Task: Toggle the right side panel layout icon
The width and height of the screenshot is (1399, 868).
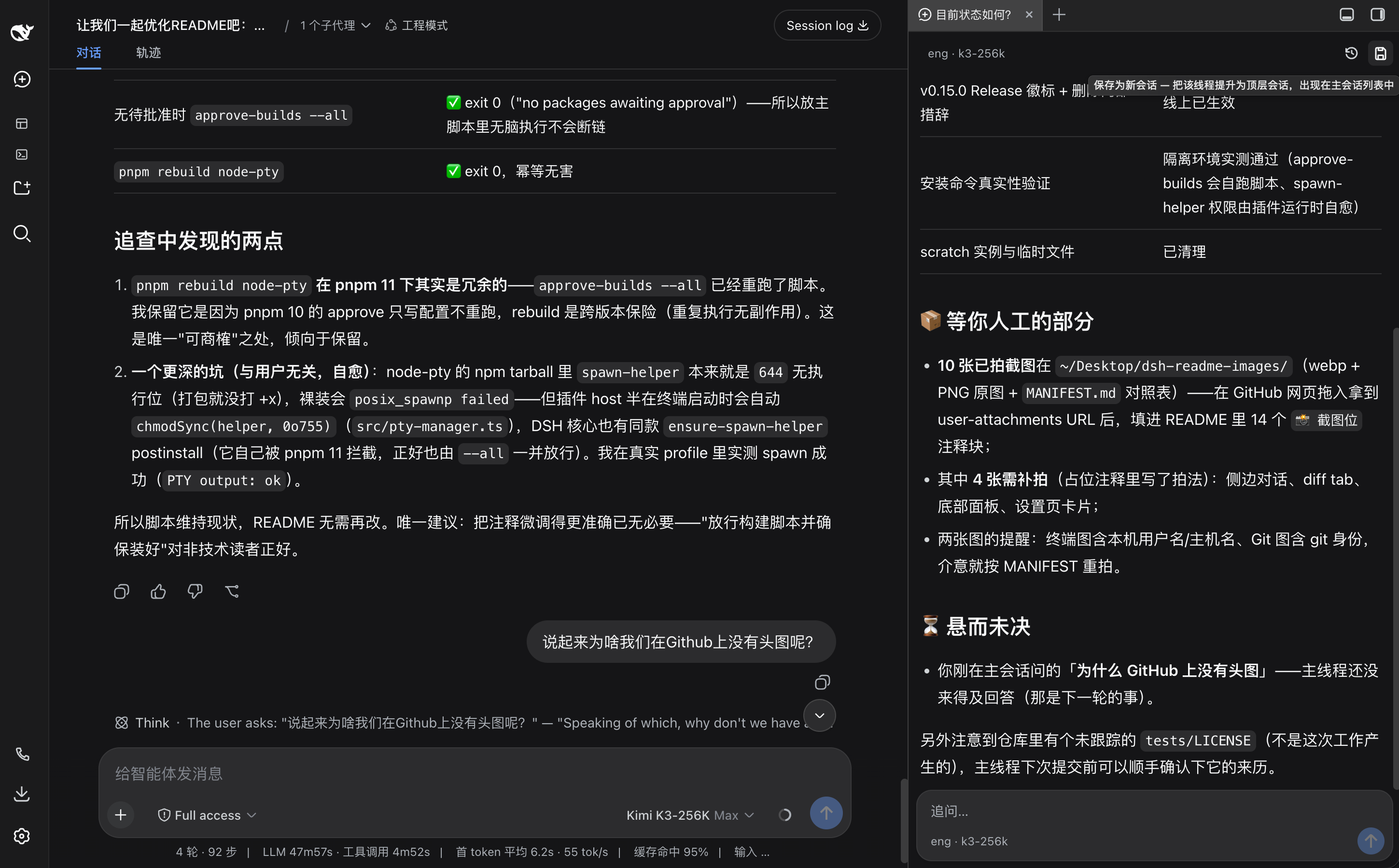Action: click(x=1378, y=14)
